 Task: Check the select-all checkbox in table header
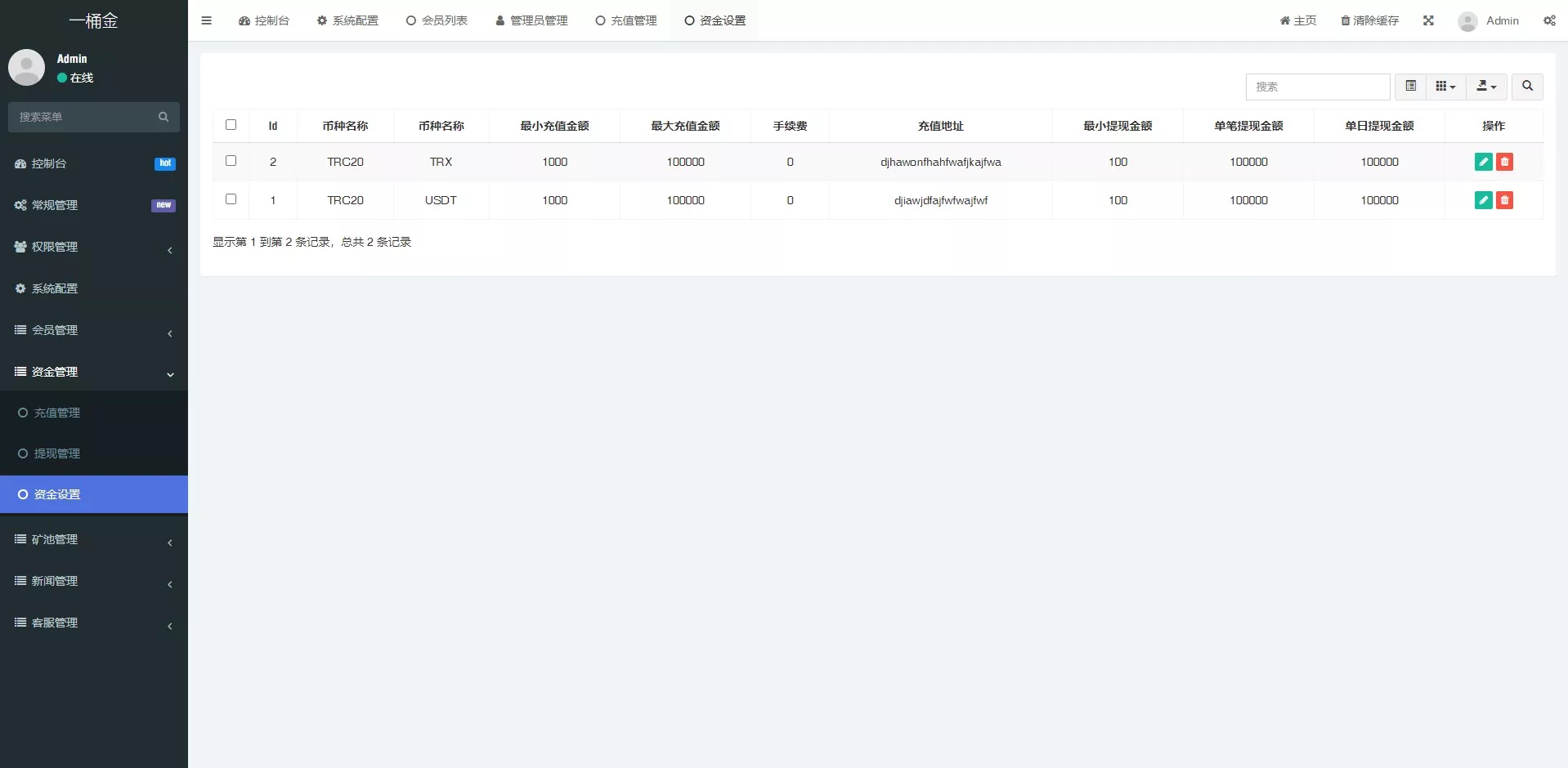tap(231, 125)
